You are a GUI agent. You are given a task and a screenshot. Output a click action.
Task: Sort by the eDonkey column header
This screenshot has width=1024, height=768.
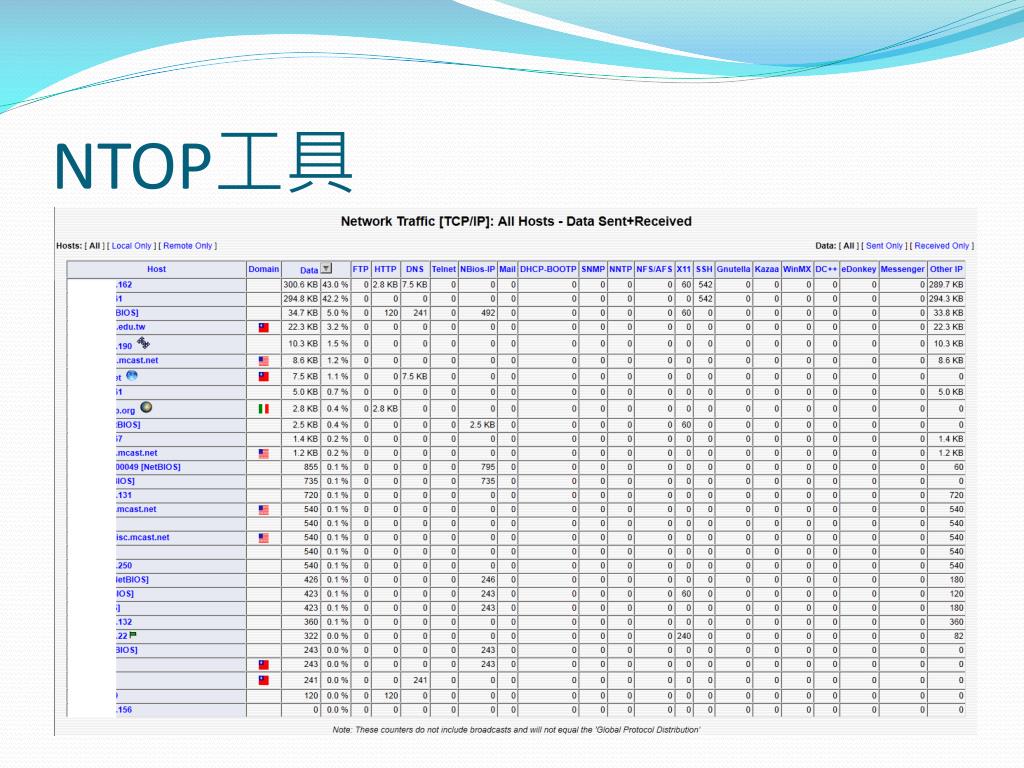(x=859, y=269)
